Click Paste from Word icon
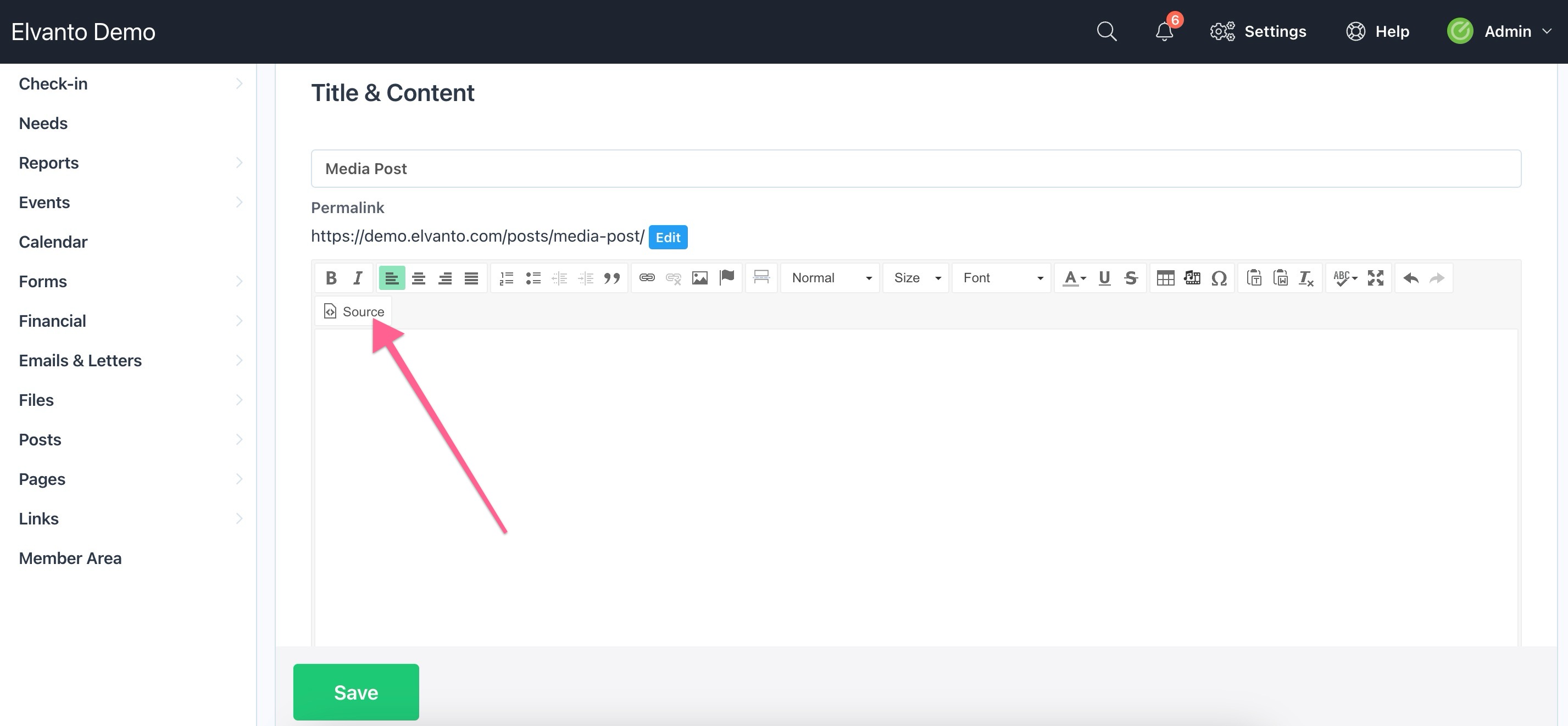This screenshot has width=1568, height=726. click(1281, 277)
